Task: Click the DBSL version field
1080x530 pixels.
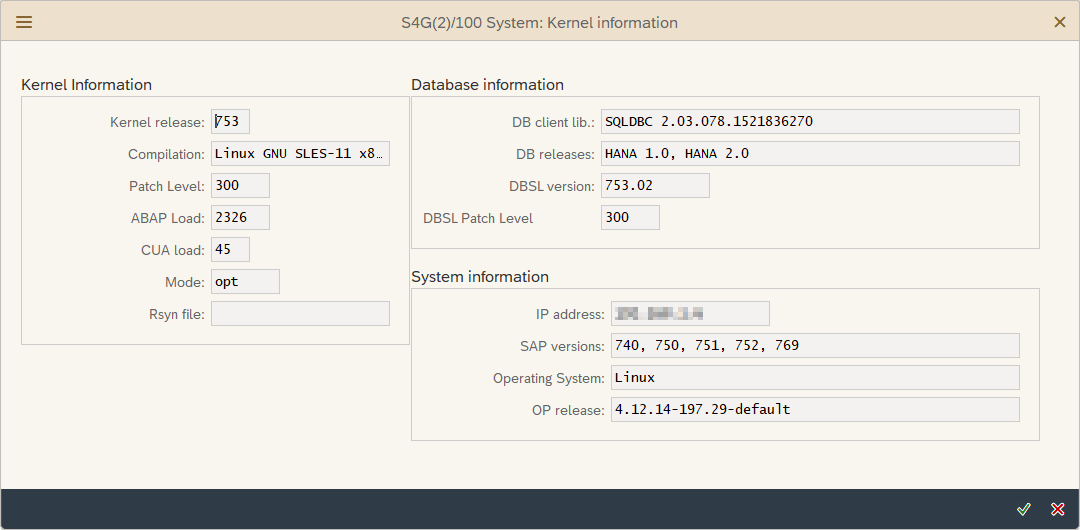Action: [x=655, y=186]
